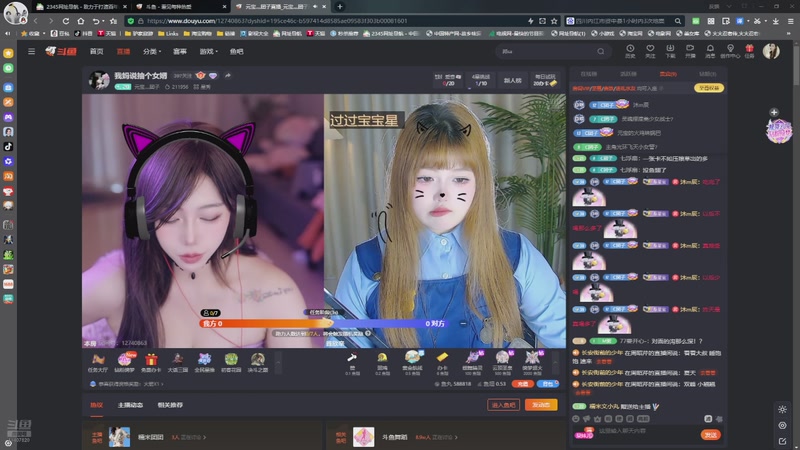The image size is (800, 450).
Task: Open a new browser tab
Action: point(340,7)
